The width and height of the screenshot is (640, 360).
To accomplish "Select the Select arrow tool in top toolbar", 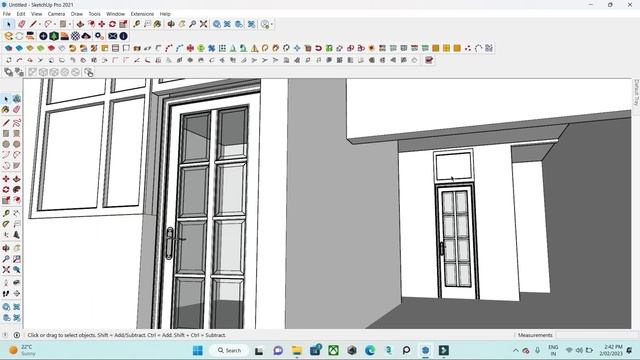I will 9,24.
